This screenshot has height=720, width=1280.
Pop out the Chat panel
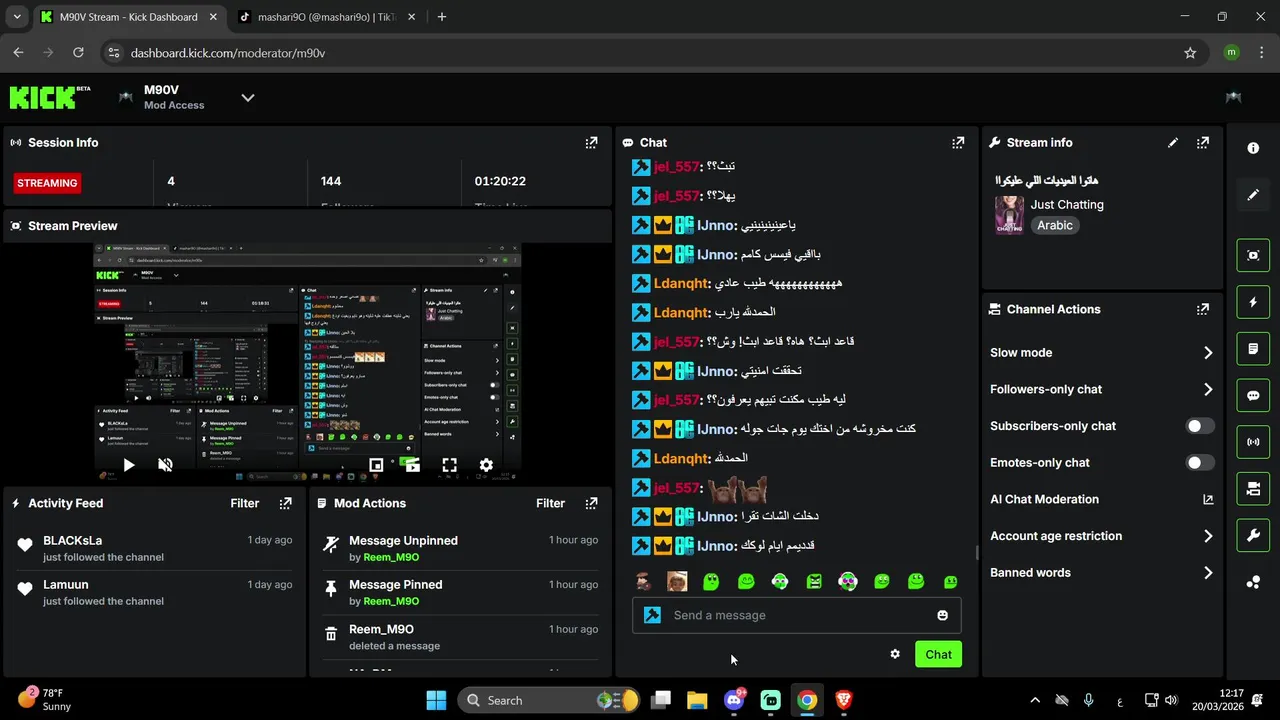[x=958, y=143]
